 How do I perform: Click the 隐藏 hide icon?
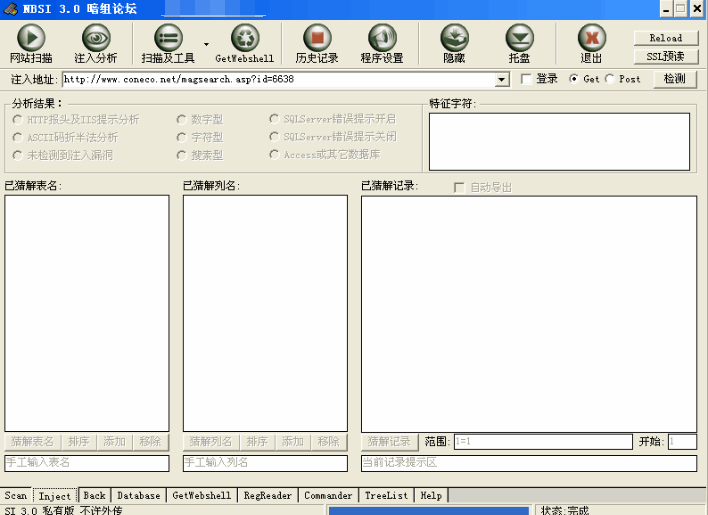click(454, 44)
